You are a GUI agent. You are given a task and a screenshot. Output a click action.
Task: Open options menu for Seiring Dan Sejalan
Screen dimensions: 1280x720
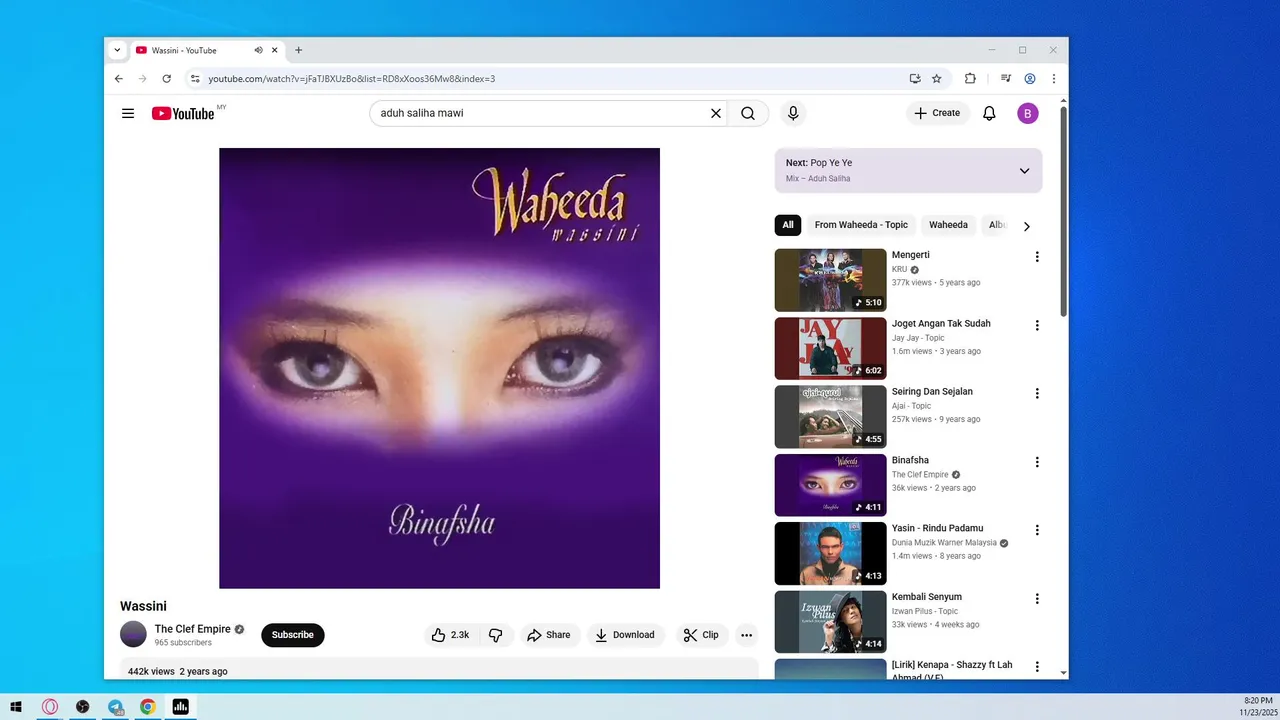(x=1037, y=393)
